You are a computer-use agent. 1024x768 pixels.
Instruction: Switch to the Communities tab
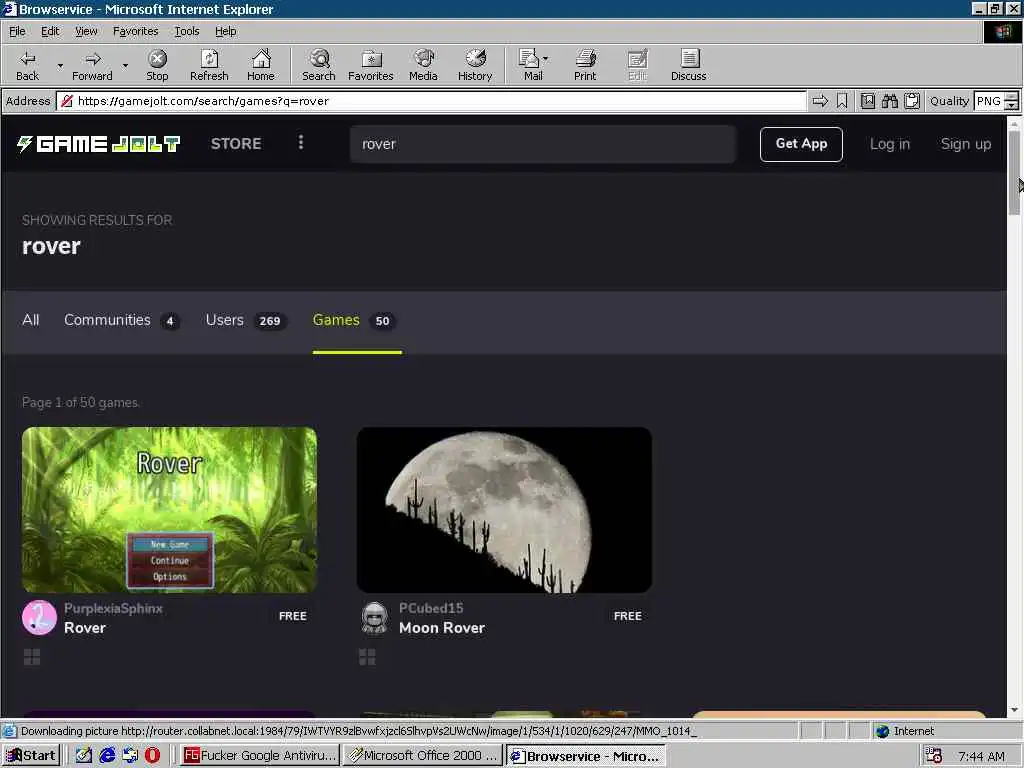click(121, 320)
